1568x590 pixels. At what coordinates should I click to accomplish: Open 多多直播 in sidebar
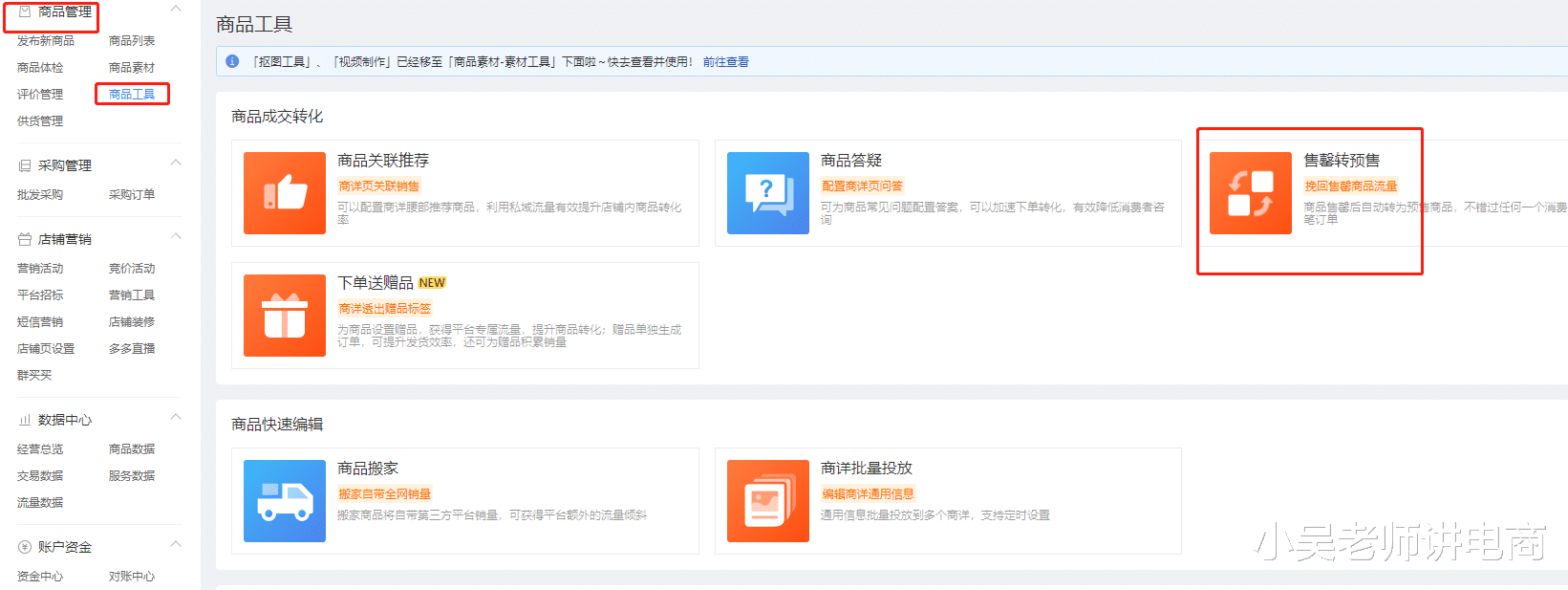point(132,349)
